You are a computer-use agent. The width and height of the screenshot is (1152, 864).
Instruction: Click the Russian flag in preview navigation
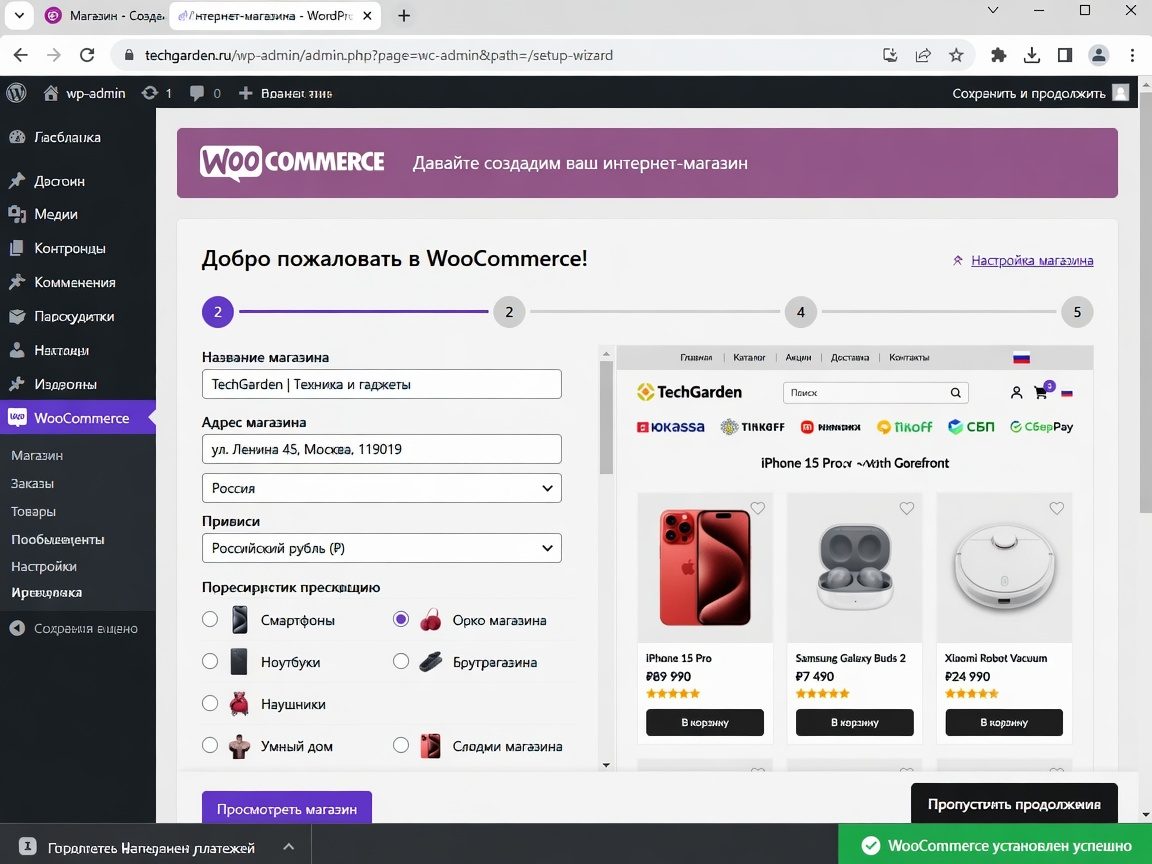click(x=1021, y=358)
